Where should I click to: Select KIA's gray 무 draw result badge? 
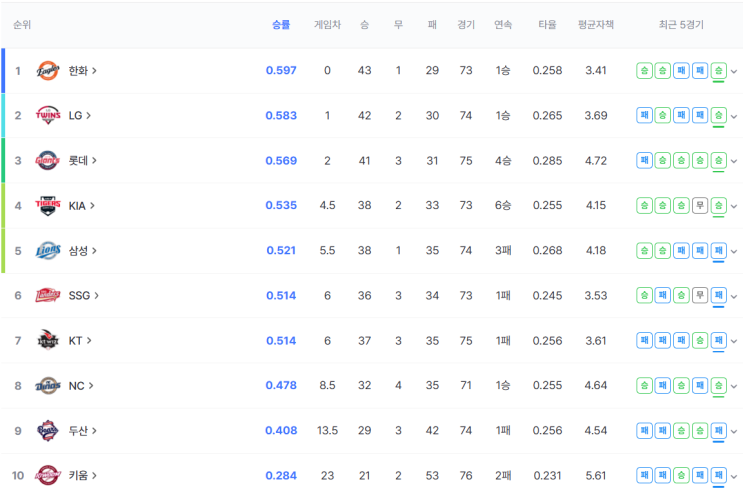click(700, 205)
